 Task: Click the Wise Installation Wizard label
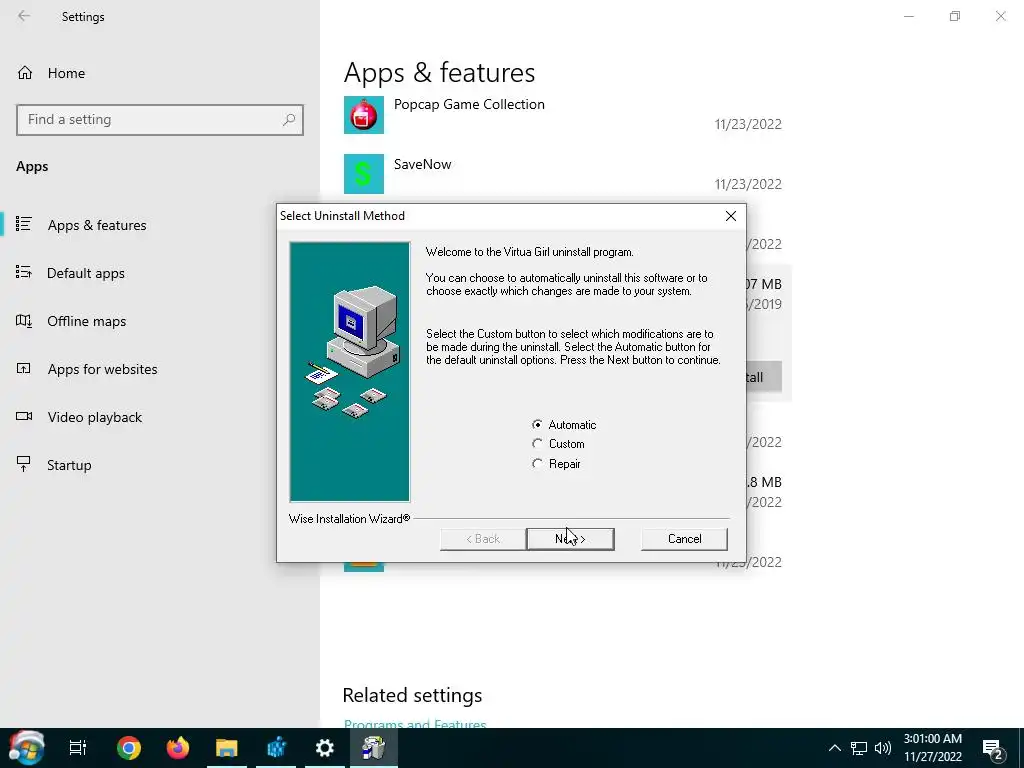point(349,519)
